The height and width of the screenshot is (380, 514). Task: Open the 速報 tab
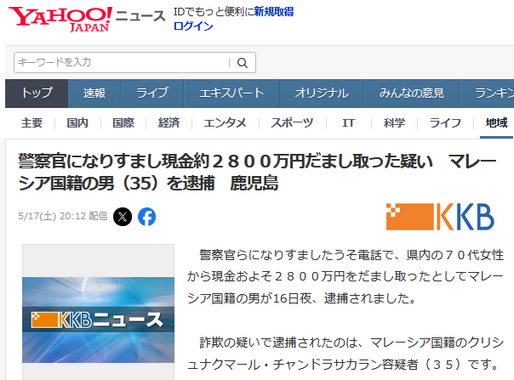94,93
